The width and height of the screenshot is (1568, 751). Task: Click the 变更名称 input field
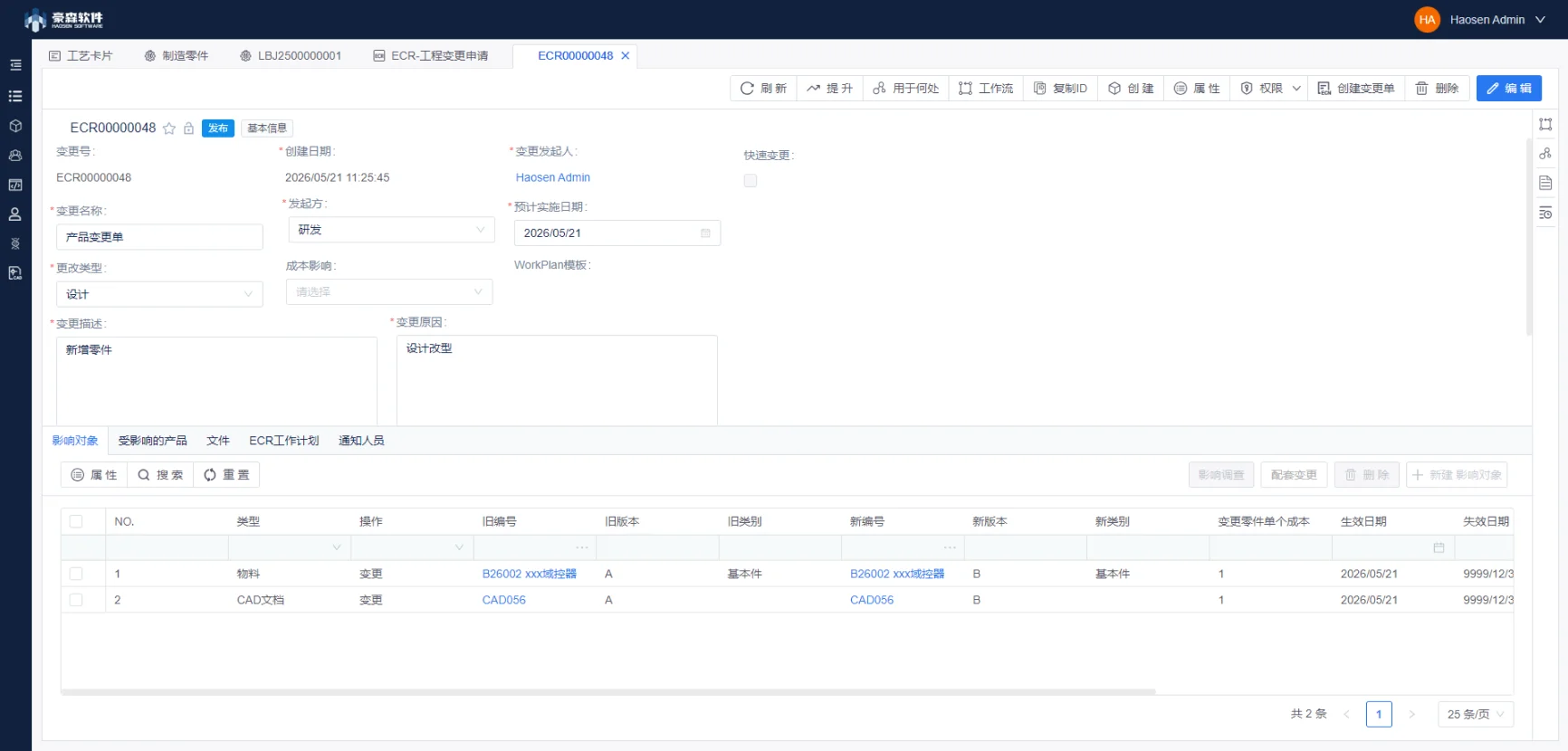click(x=159, y=237)
